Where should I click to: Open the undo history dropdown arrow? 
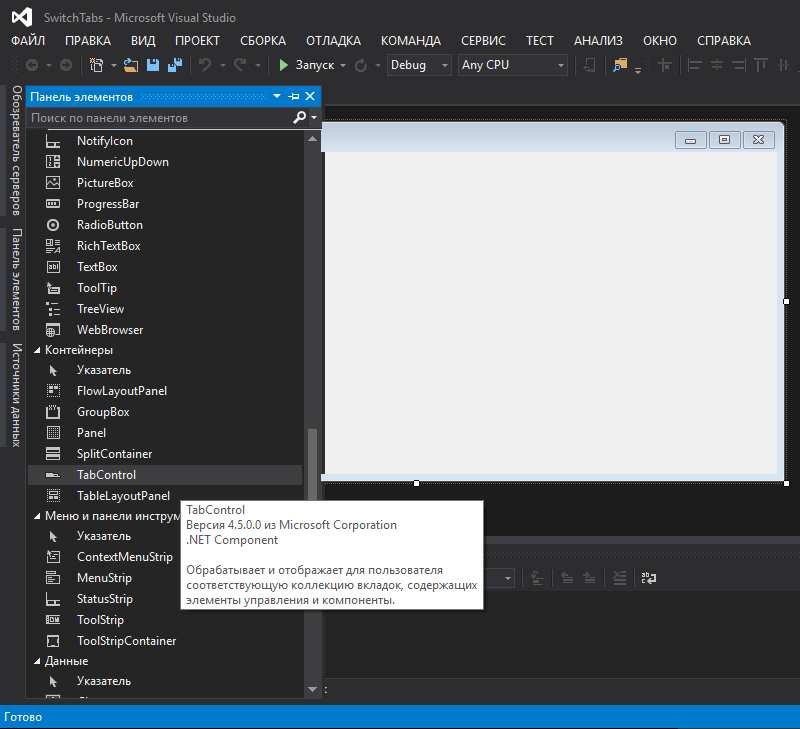[222, 65]
